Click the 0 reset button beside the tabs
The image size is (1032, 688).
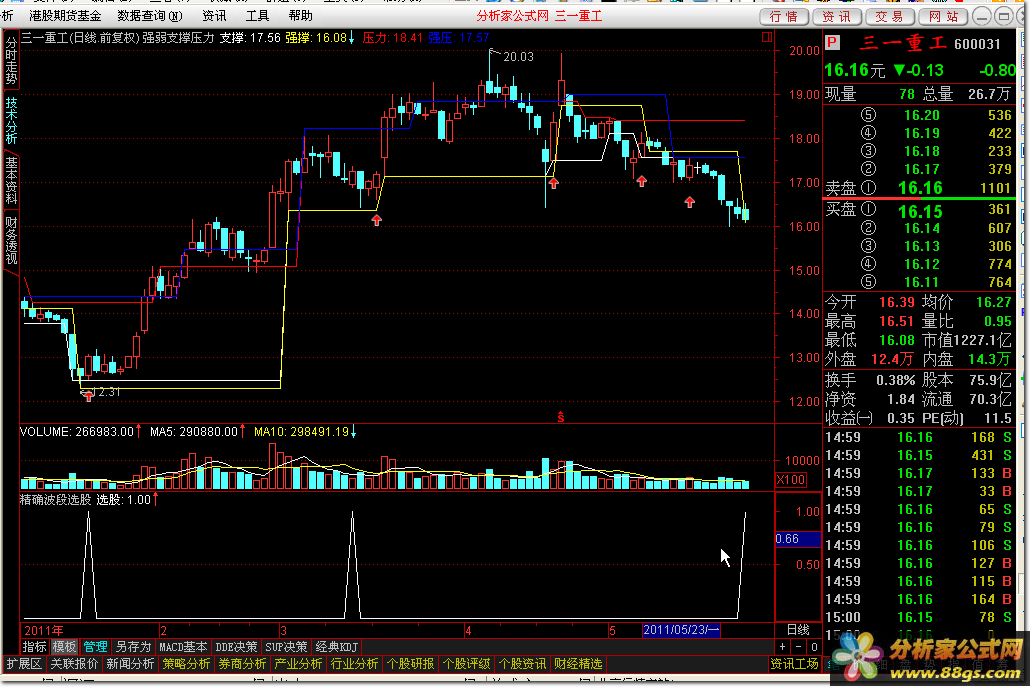tap(813, 647)
